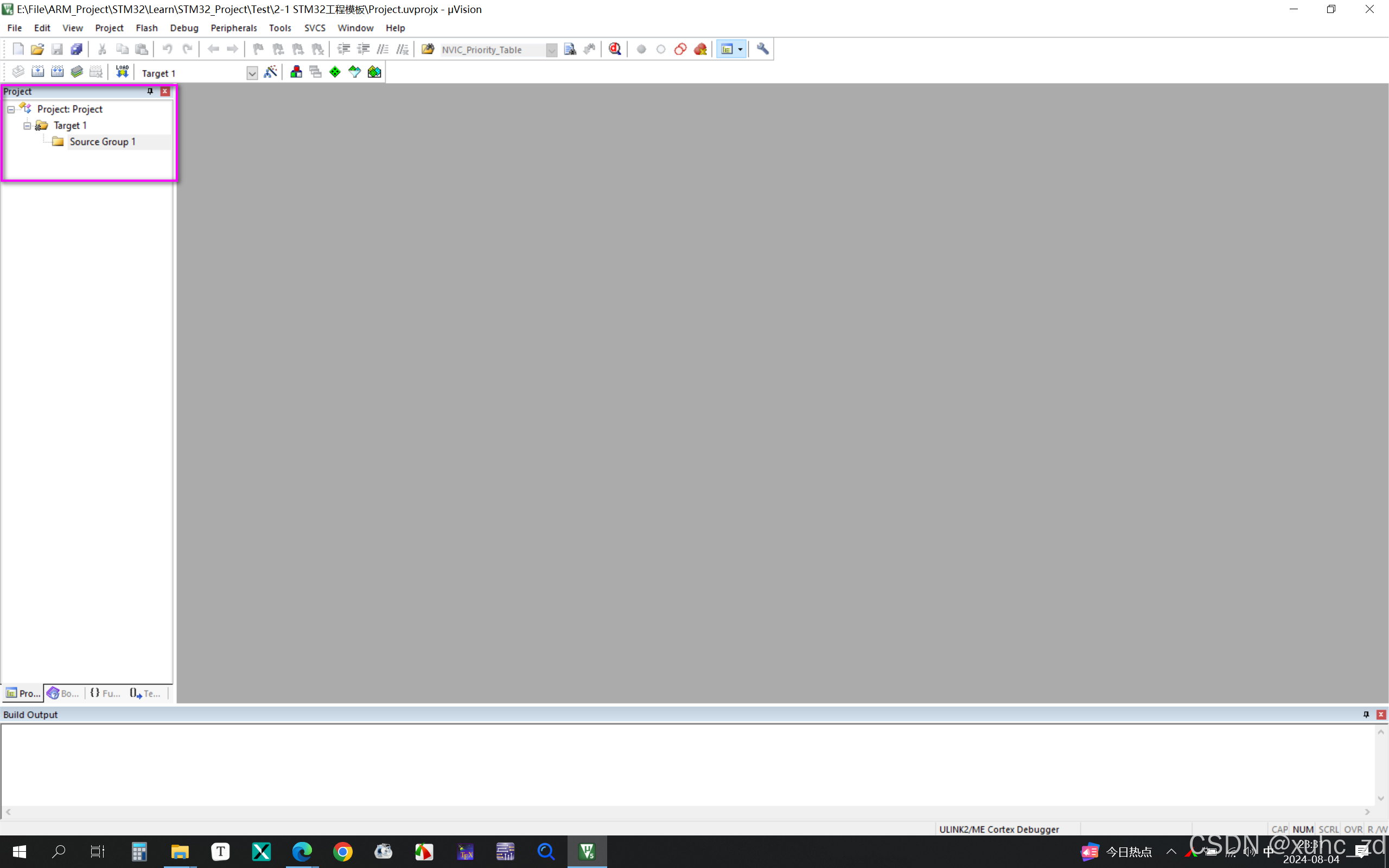Screen dimensions: 1389x868
Task: Open Chrome from the taskbar
Action: 343,851
